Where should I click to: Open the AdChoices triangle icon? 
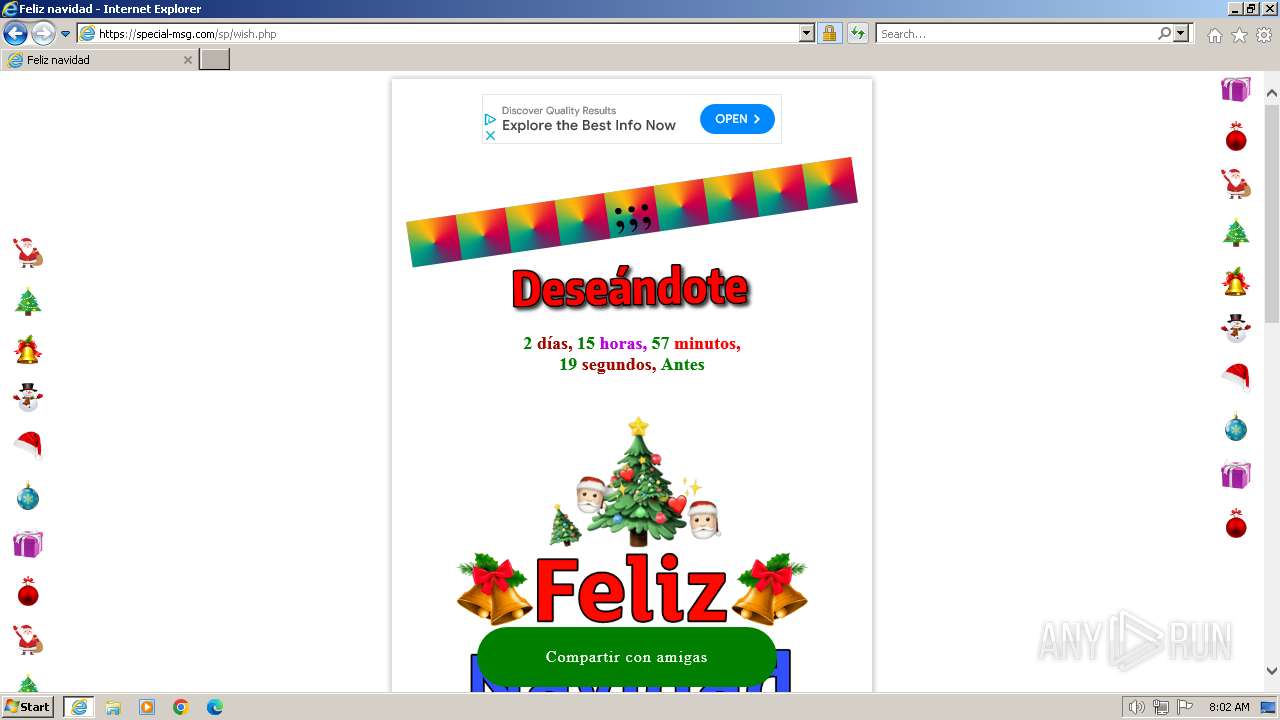(x=490, y=119)
